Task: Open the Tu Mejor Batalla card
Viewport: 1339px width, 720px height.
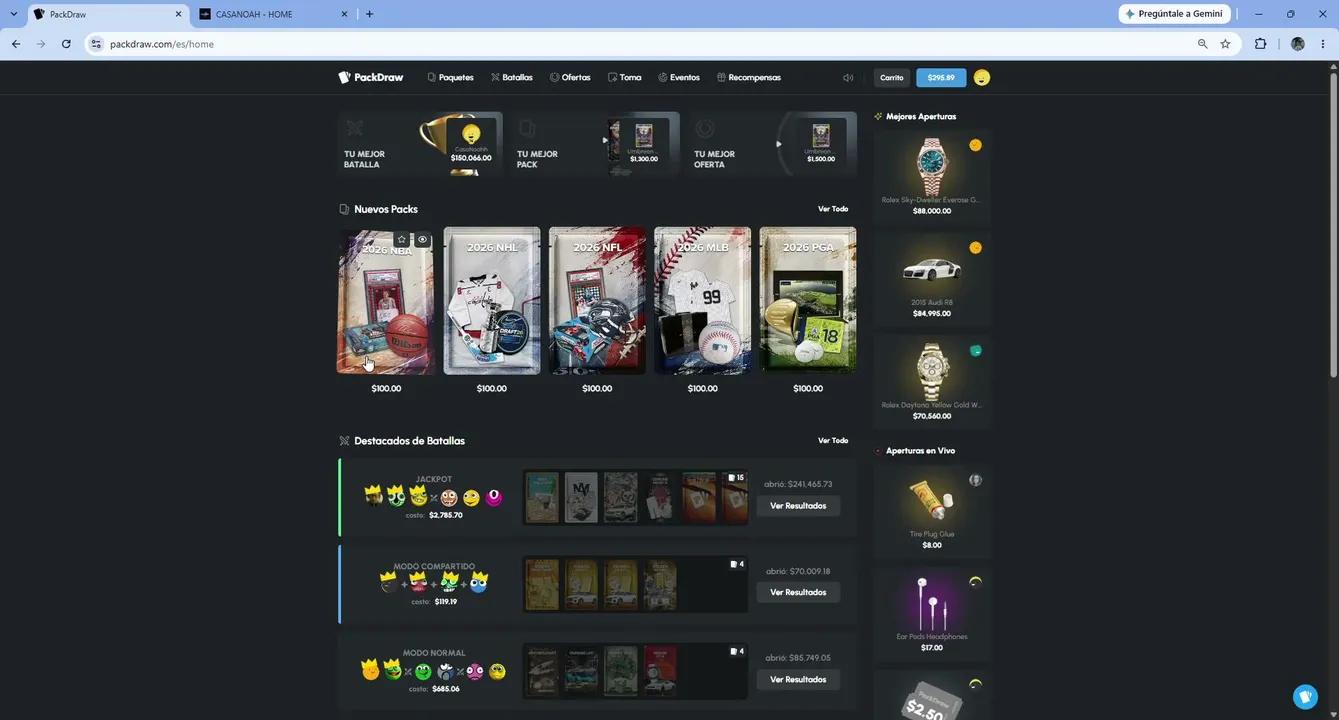Action: pyautogui.click(x=420, y=144)
